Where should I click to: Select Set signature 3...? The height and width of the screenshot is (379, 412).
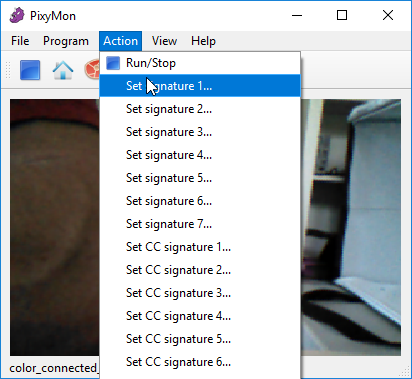tap(200, 132)
